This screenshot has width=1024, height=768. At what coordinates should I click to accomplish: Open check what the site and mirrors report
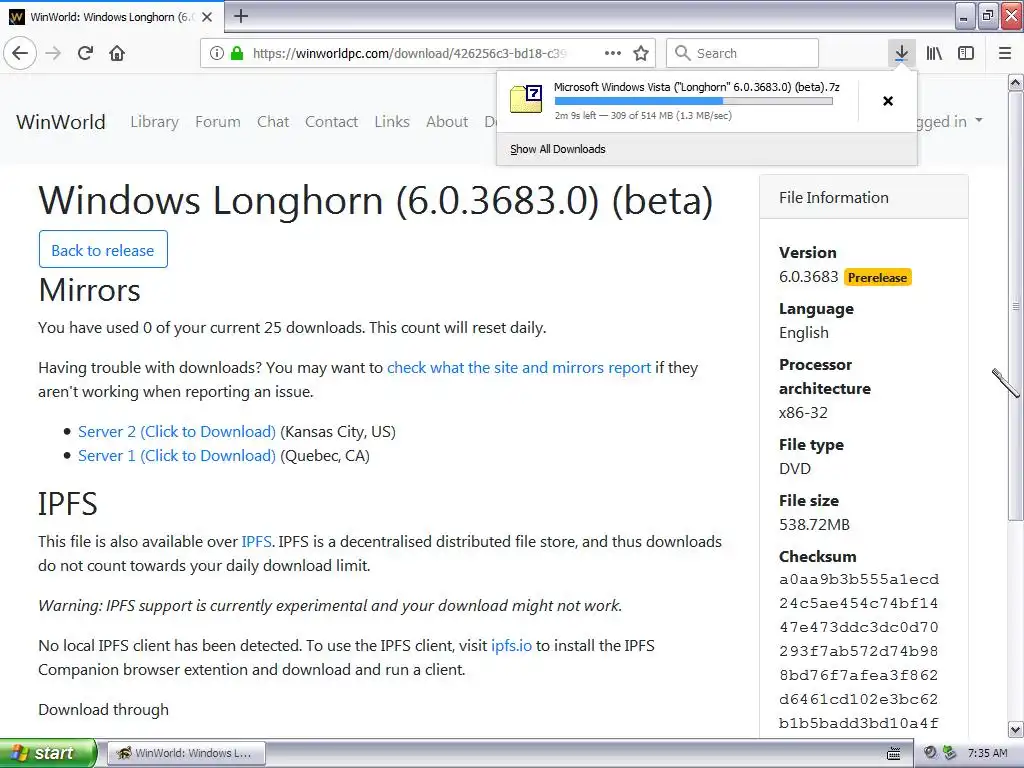[519, 368]
